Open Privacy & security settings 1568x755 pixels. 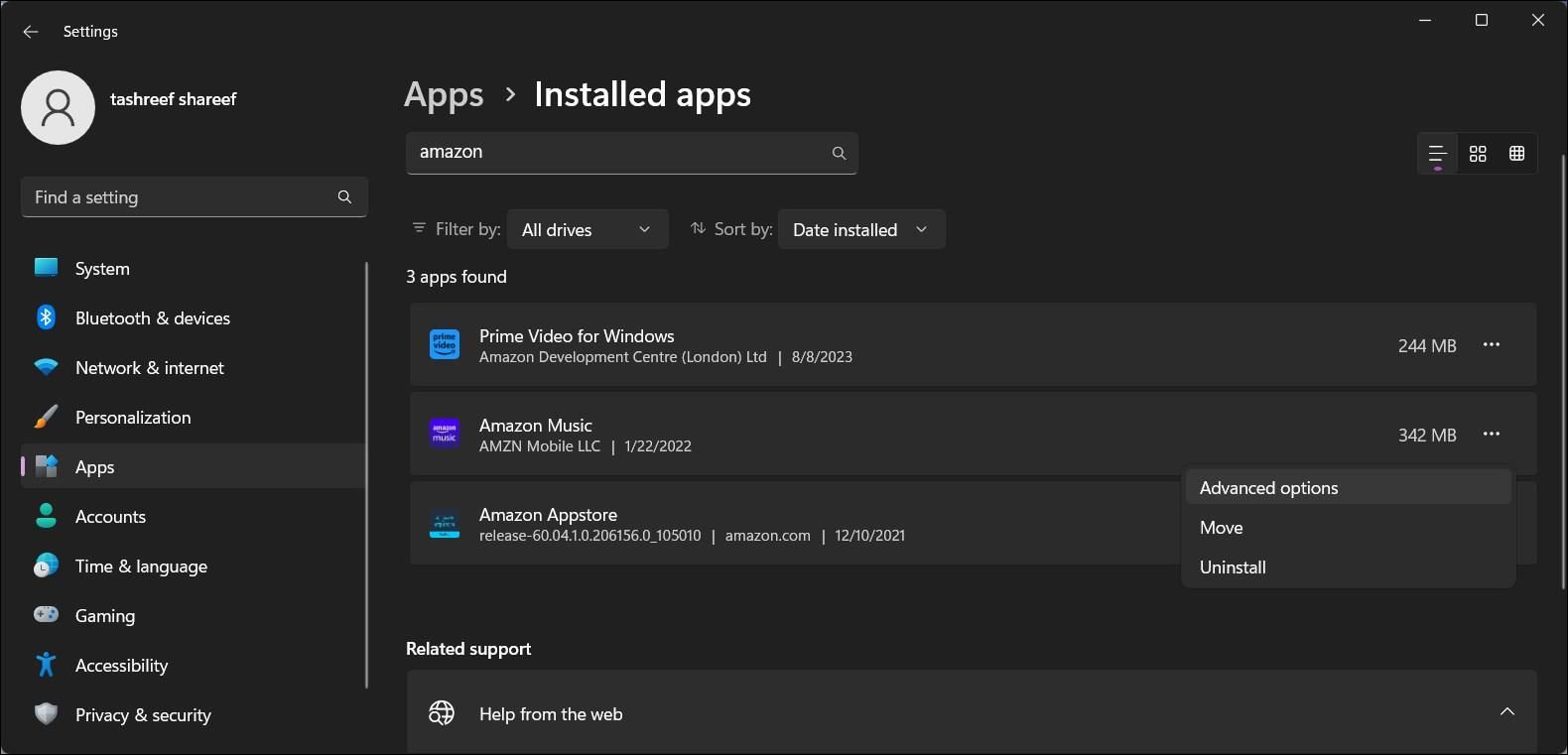point(143,715)
